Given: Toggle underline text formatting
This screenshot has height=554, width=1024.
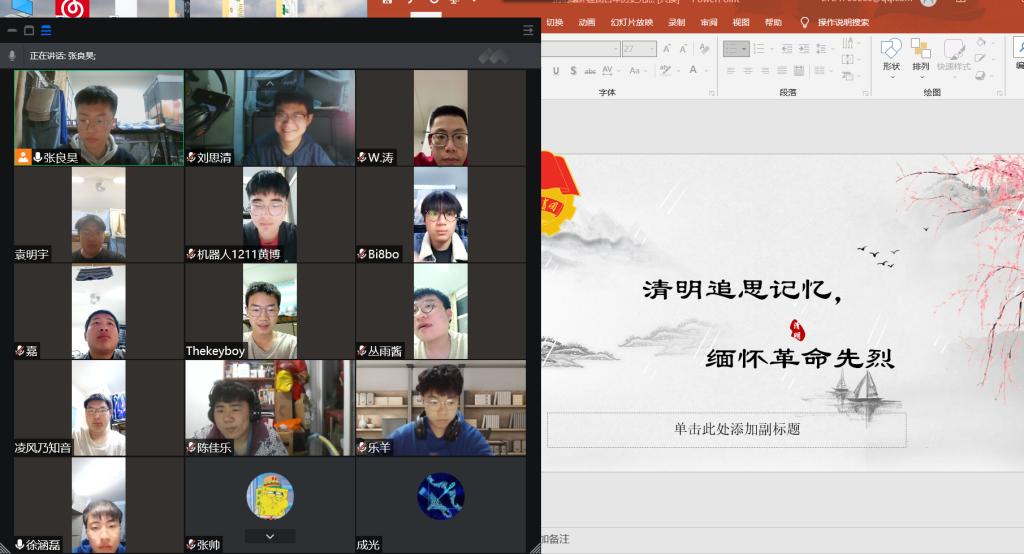Looking at the screenshot, I should click(x=555, y=71).
